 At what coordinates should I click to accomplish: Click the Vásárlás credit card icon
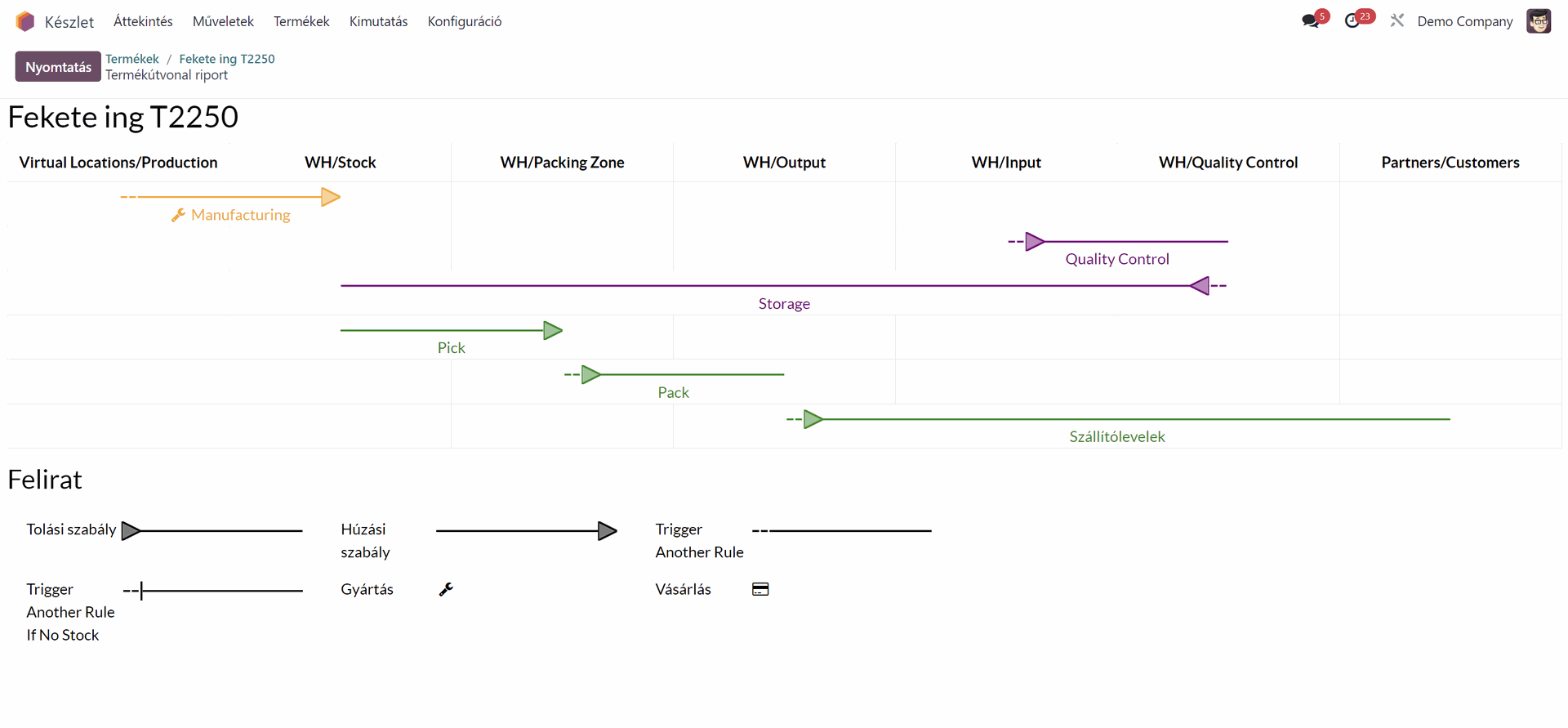tap(760, 589)
